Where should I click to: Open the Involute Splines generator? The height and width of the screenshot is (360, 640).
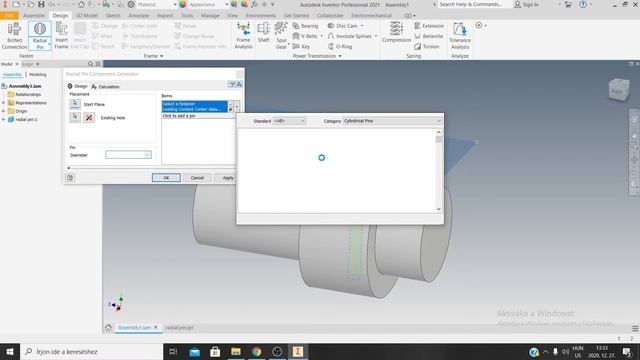[x=350, y=36]
